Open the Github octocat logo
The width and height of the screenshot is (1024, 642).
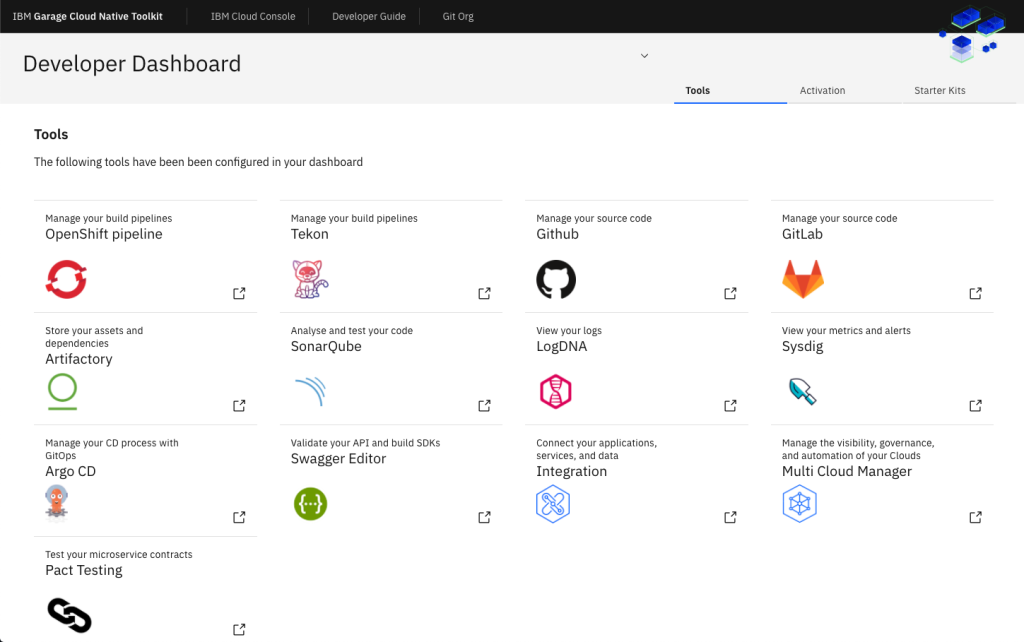click(x=556, y=279)
